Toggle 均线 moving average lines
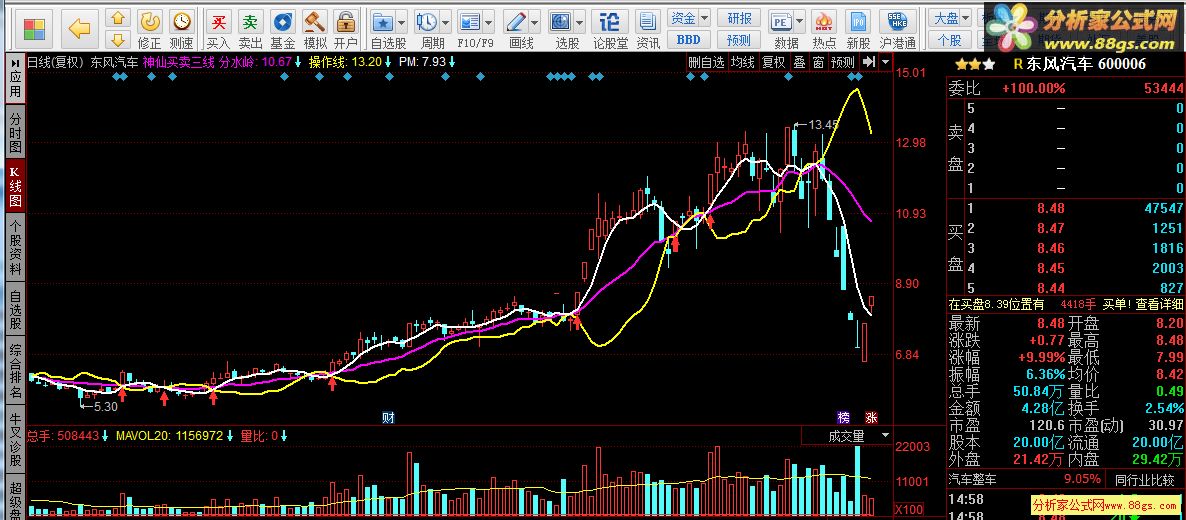This screenshot has height=520, width=1186. point(743,62)
